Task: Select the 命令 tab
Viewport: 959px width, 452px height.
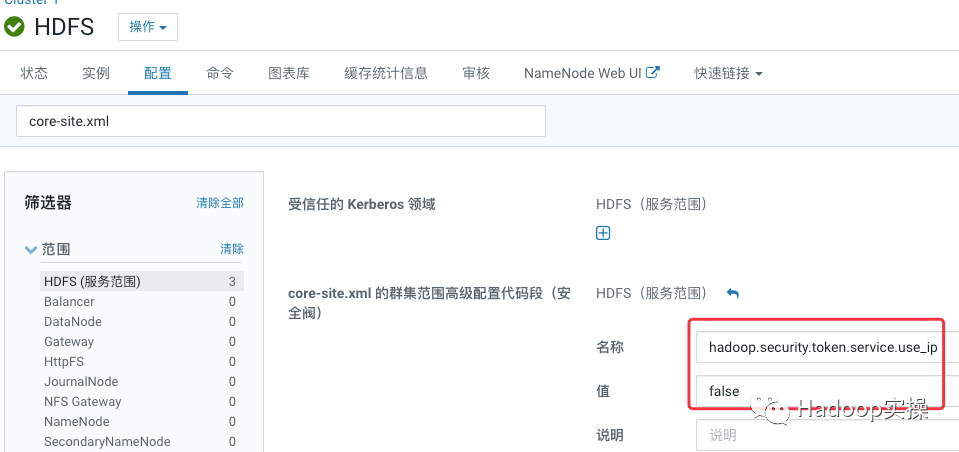Action: pyautogui.click(x=220, y=73)
